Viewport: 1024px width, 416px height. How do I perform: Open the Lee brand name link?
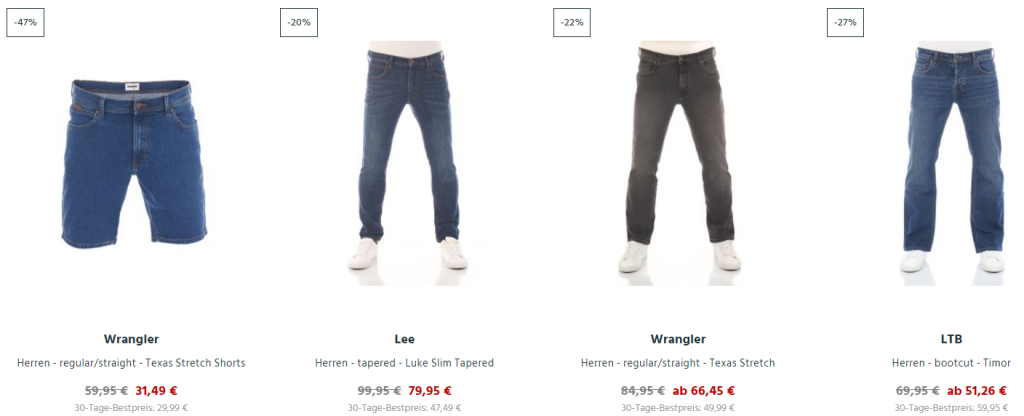point(404,339)
